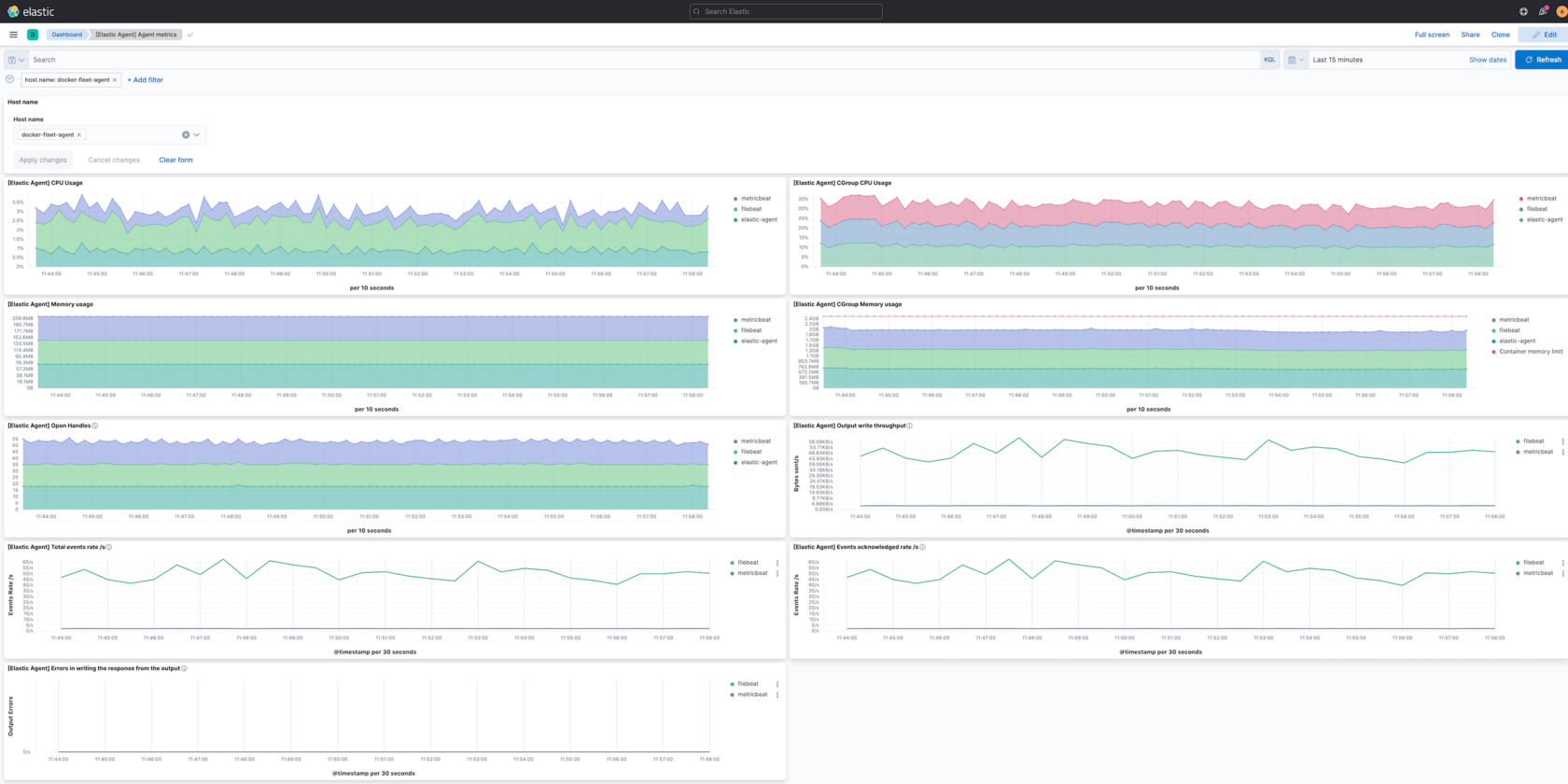Open filebeat legend options in Output write throughput
Viewport: 1568px width, 784px height.
click(1562, 441)
